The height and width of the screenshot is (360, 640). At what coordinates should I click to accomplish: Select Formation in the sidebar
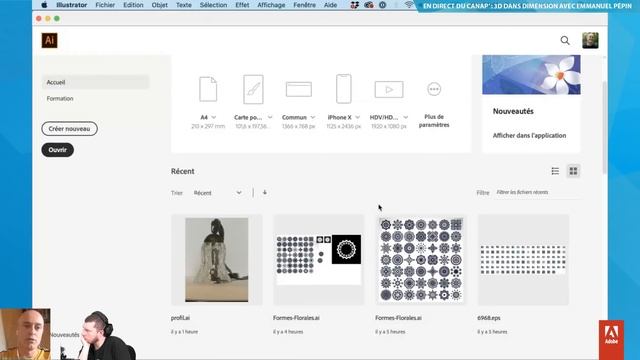(60, 98)
